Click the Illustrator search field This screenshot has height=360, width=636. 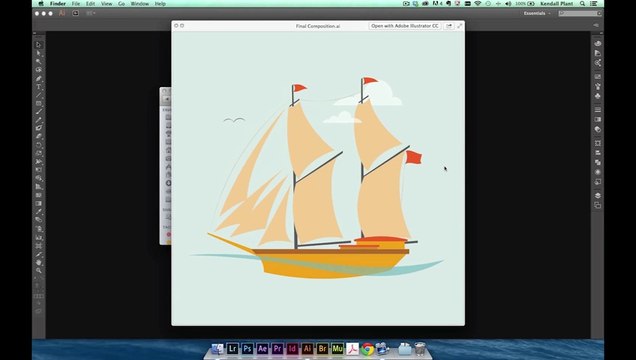pos(580,13)
